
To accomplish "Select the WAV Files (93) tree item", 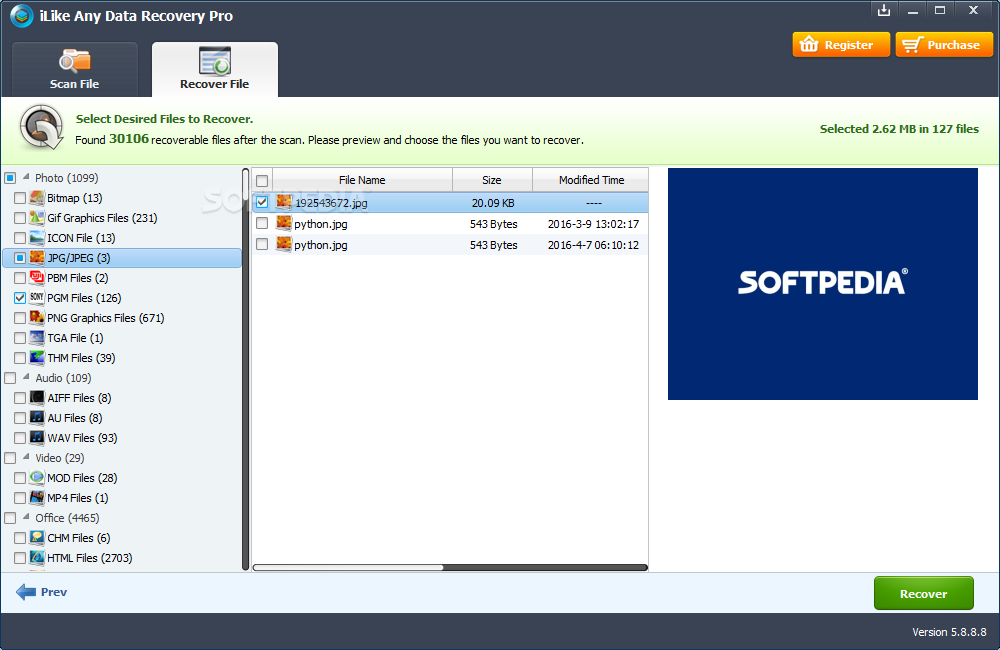I will pos(82,438).
